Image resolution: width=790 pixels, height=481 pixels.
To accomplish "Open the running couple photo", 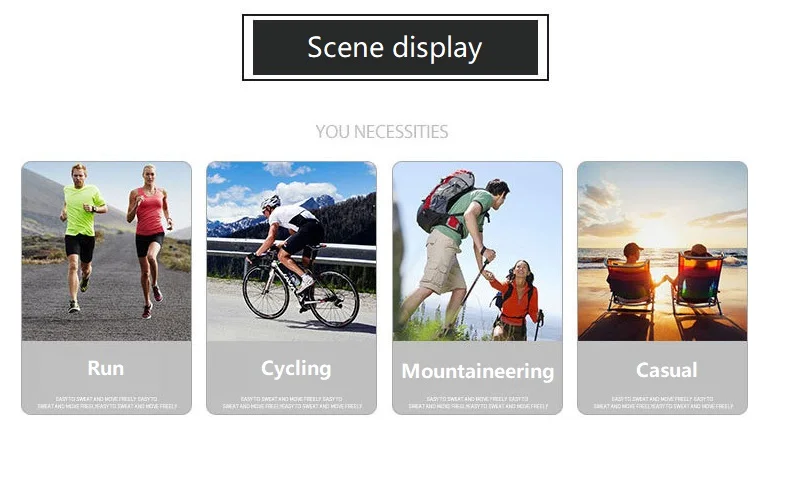I will pyautogui.click(x=106, y=251).
